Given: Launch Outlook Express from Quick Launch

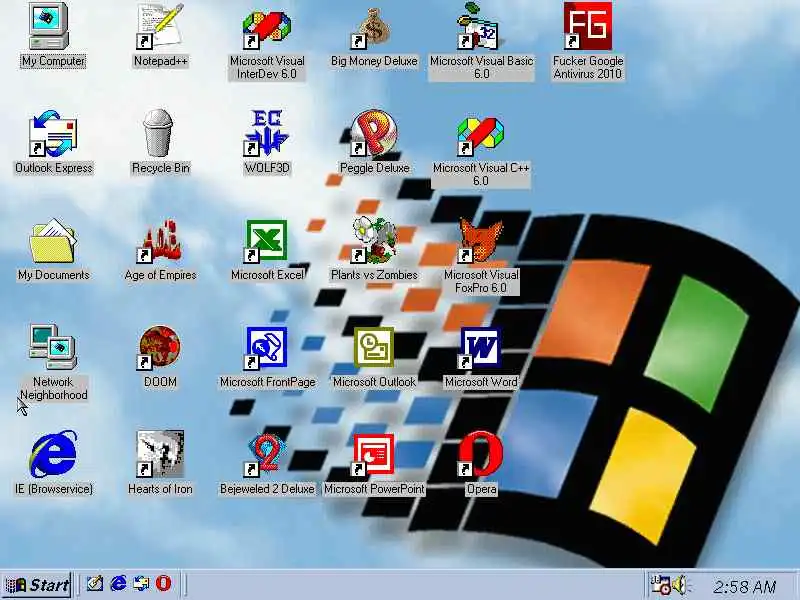Looking at the screenshot, I should click(141, 583).
